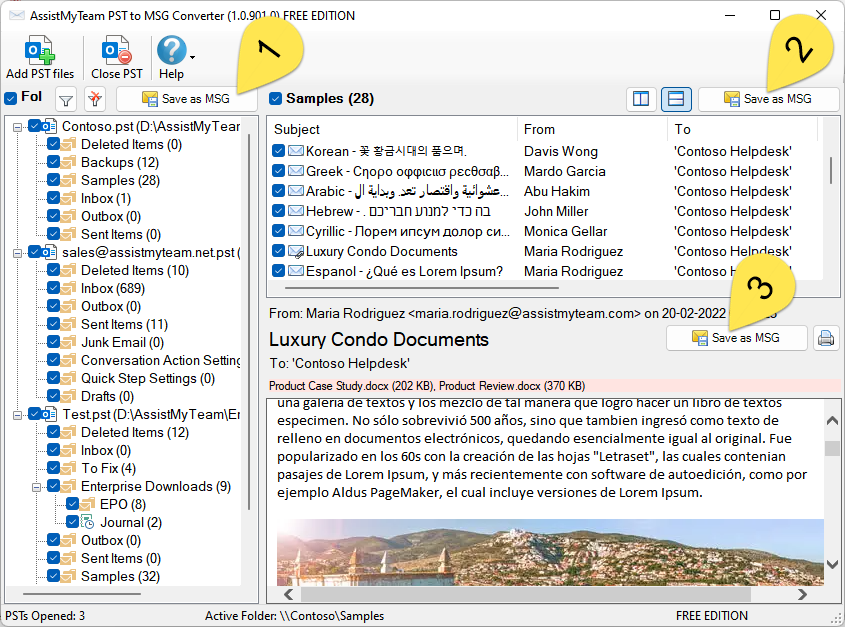Image resolution: width=845 pixels, height=627 pixels.
Task: Click the sales@assistmyteam.net.pst file icon
Action: coord(49,252)
